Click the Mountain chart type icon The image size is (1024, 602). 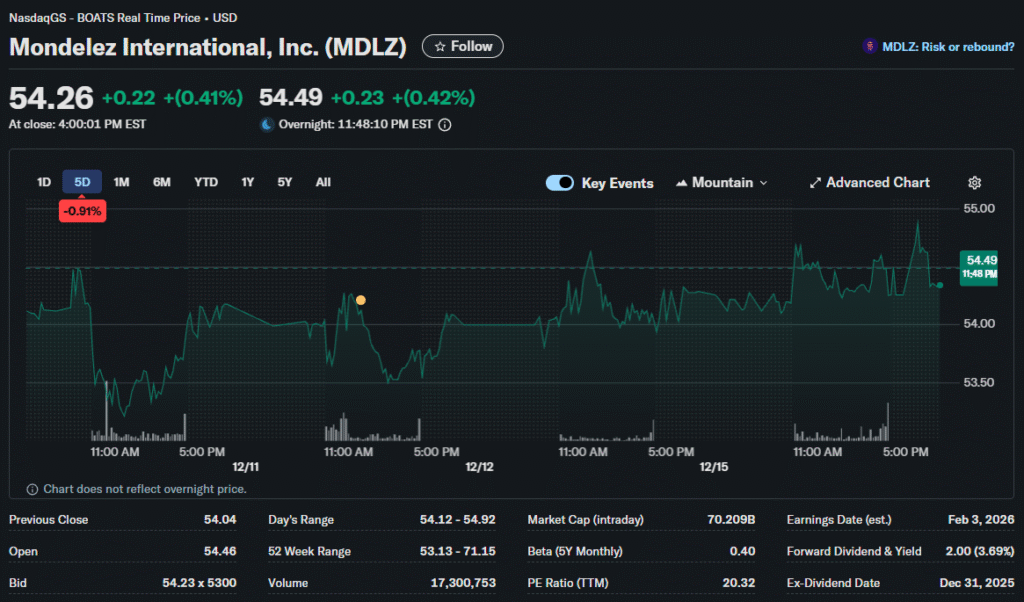[682, 183]
